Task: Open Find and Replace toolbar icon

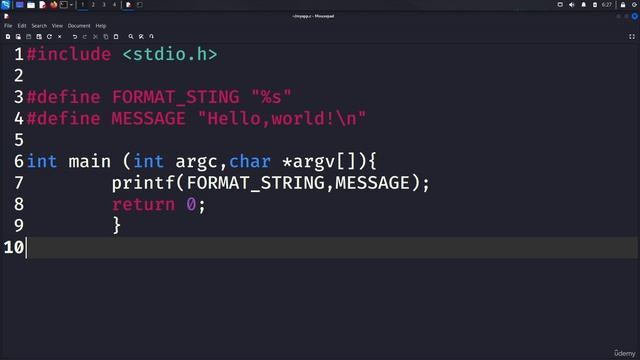Action: point(141,37)
